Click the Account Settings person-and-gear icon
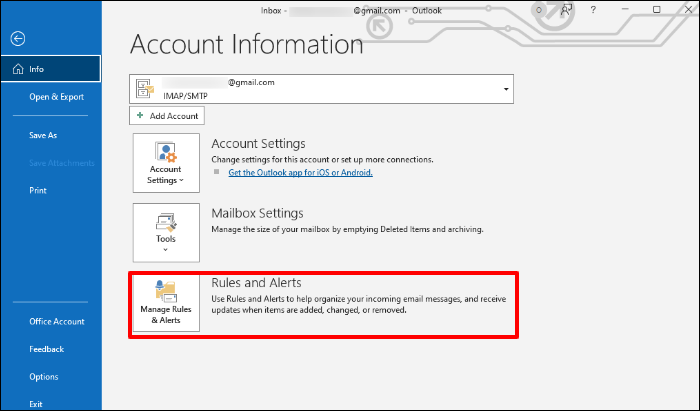700x411 pixels. 165,153
